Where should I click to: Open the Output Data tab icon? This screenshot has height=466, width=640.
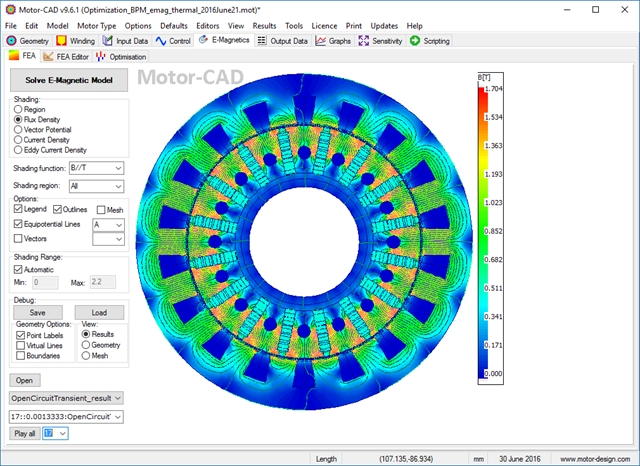262,41
